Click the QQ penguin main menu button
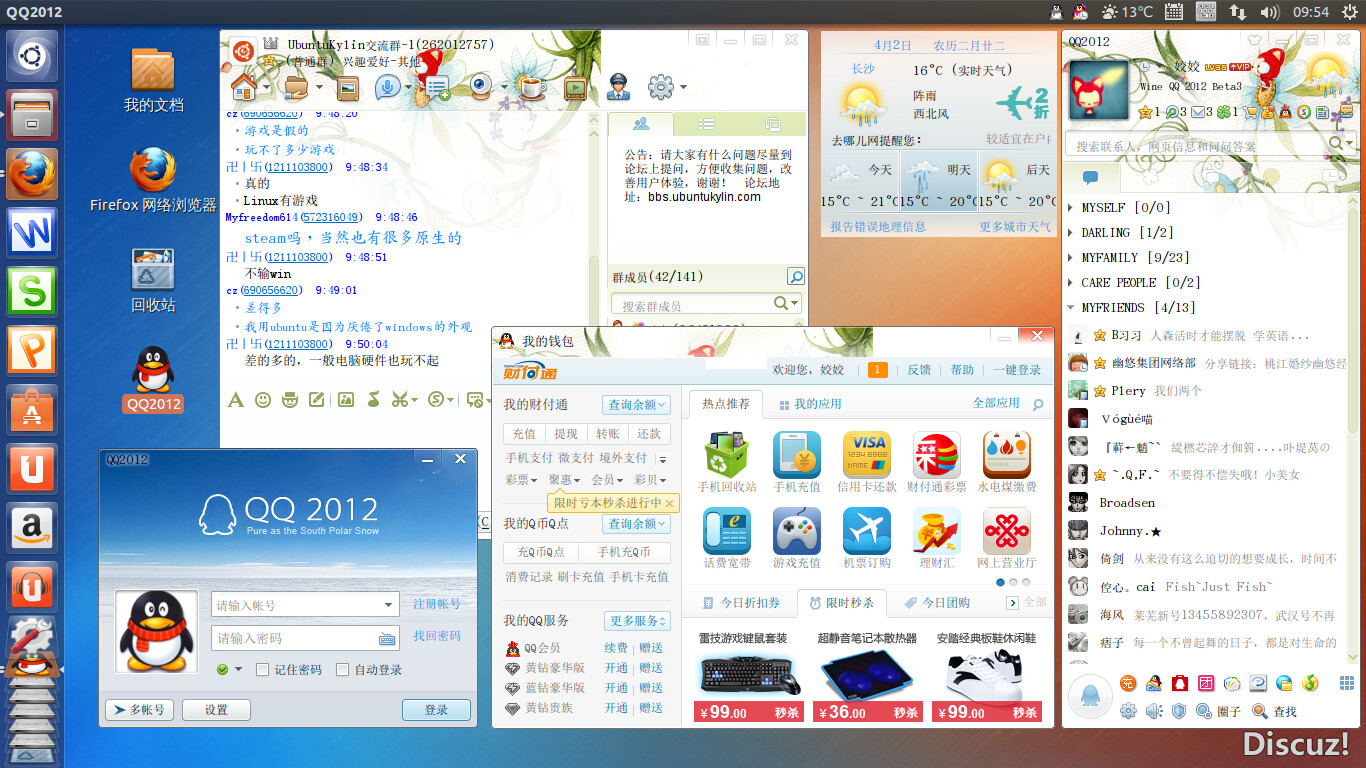The image size is (1366, 768). [1090, 696]
